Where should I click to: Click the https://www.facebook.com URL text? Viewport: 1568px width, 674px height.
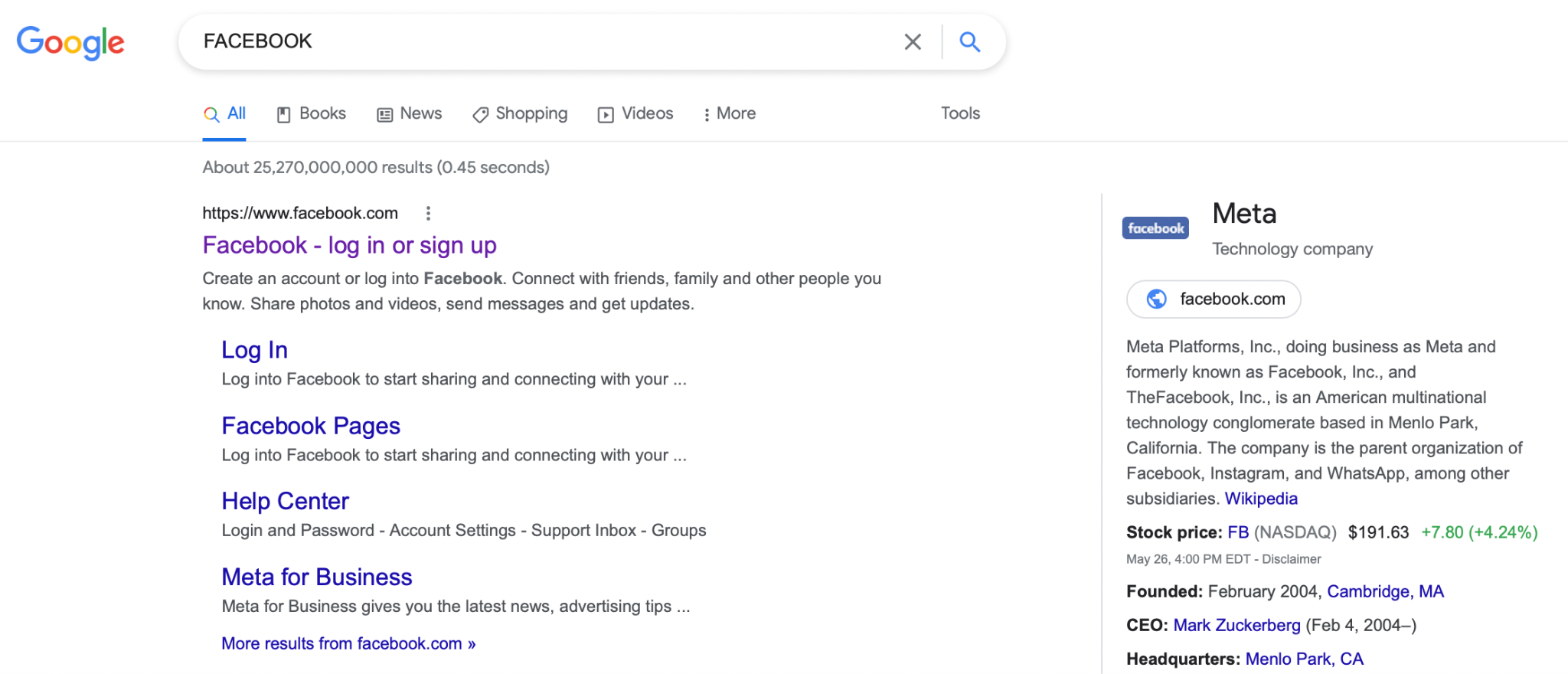300,213
